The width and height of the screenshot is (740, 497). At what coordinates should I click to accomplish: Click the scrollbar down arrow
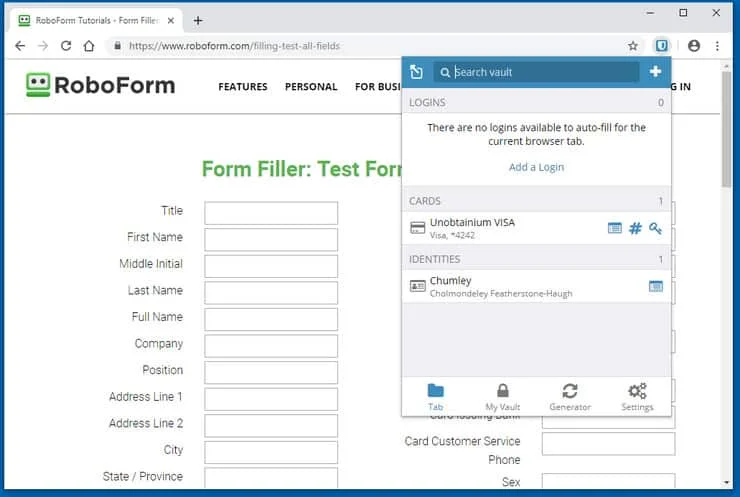pyautogui.click(x=727, y=482)
